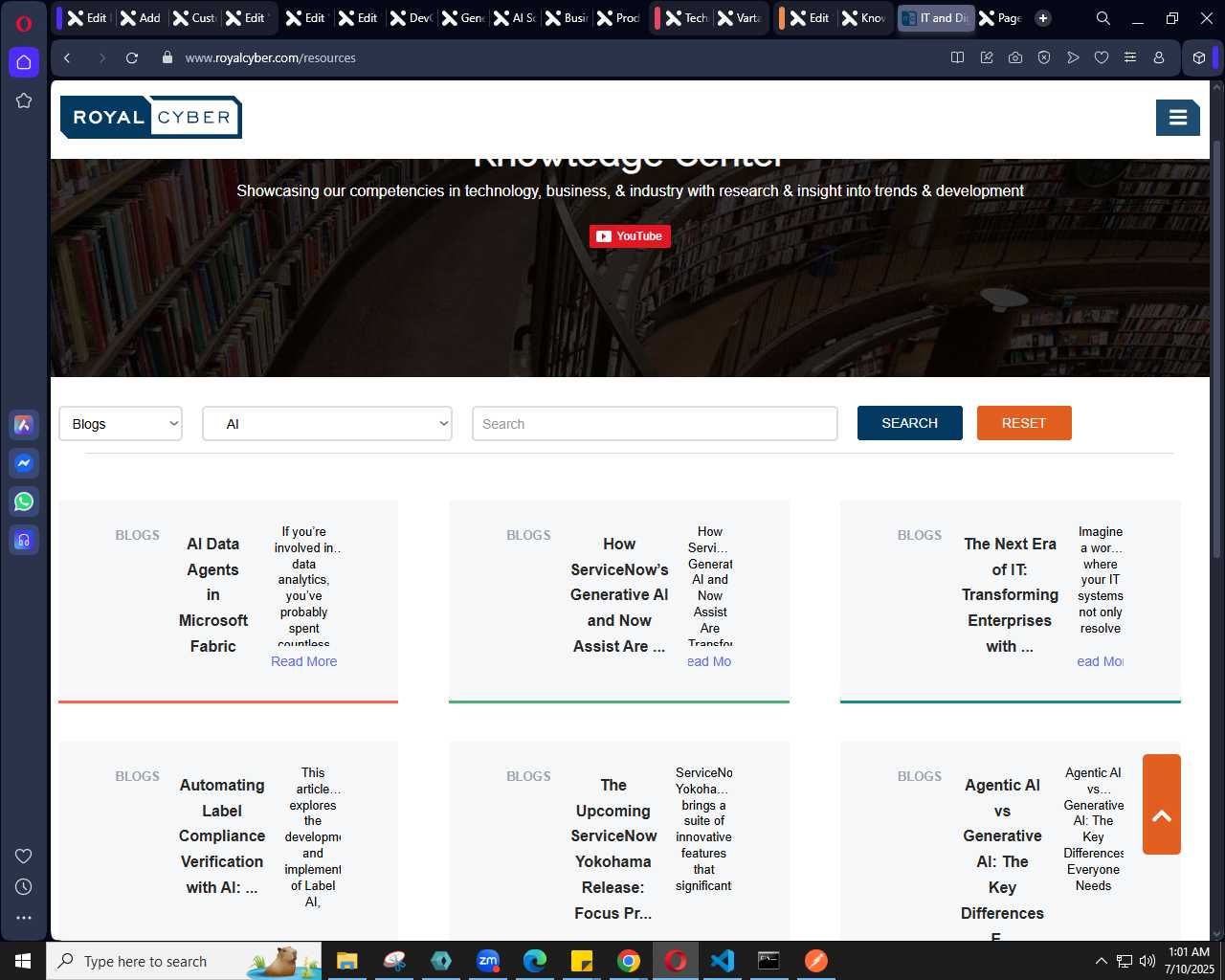The width and height of the screenshot is (1225, 980).
Task: Click the blue SEARCH button
Action: tap(909, 423)
